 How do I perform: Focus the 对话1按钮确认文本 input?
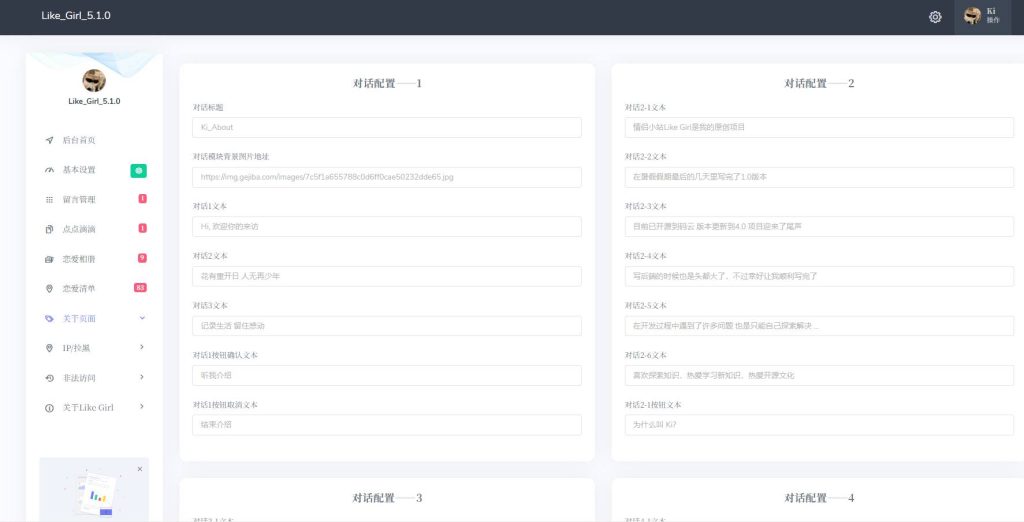387,376
